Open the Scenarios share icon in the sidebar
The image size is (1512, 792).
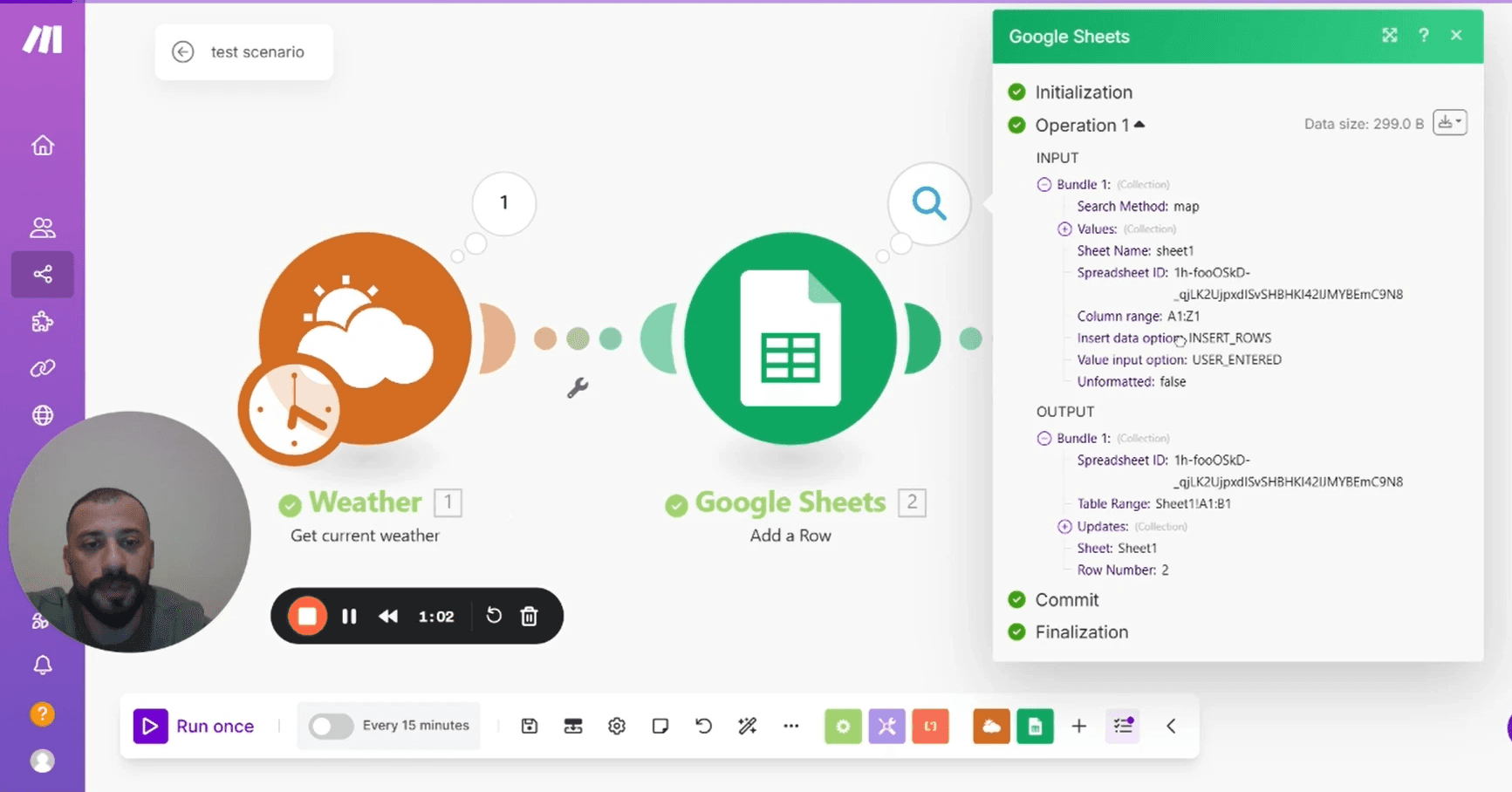43,275
